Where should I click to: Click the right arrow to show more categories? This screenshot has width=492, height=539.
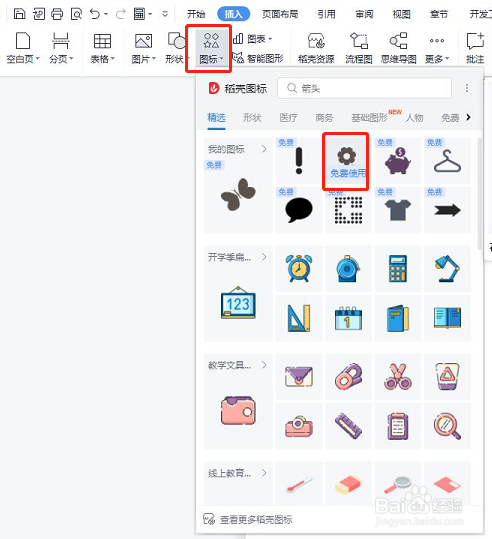pos(468,118)
